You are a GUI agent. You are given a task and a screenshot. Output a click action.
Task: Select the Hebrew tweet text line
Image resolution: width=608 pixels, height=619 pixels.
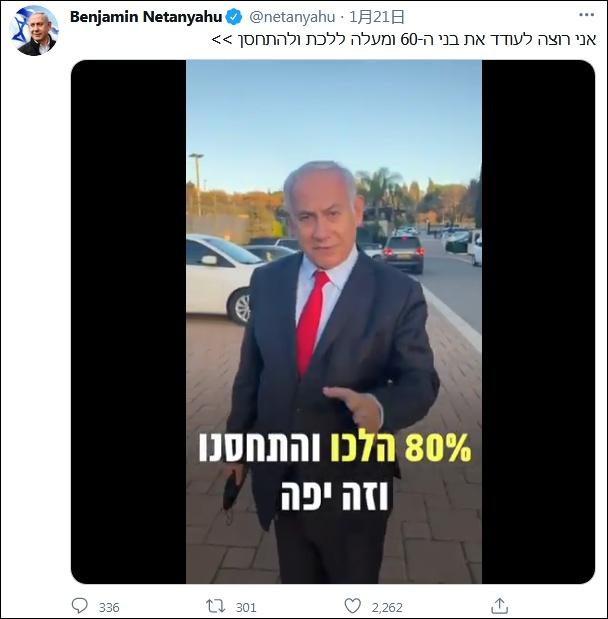pyautogui.click(x=403, y=40)
